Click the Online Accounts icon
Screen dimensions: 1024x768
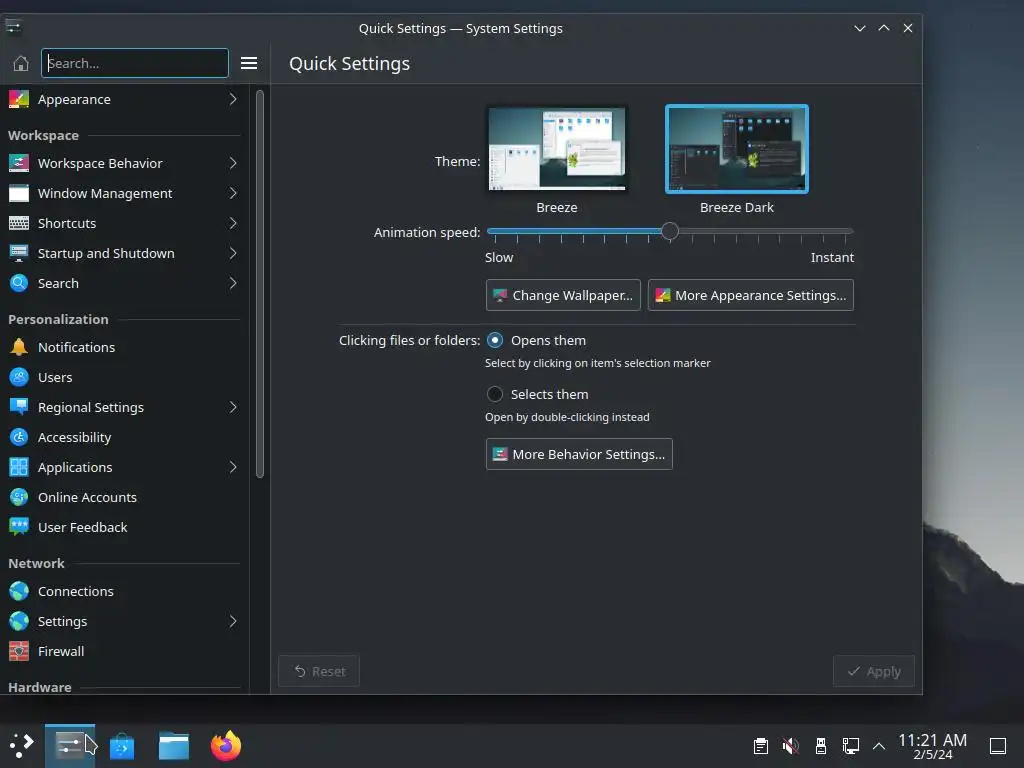click(x=19, y=498)
